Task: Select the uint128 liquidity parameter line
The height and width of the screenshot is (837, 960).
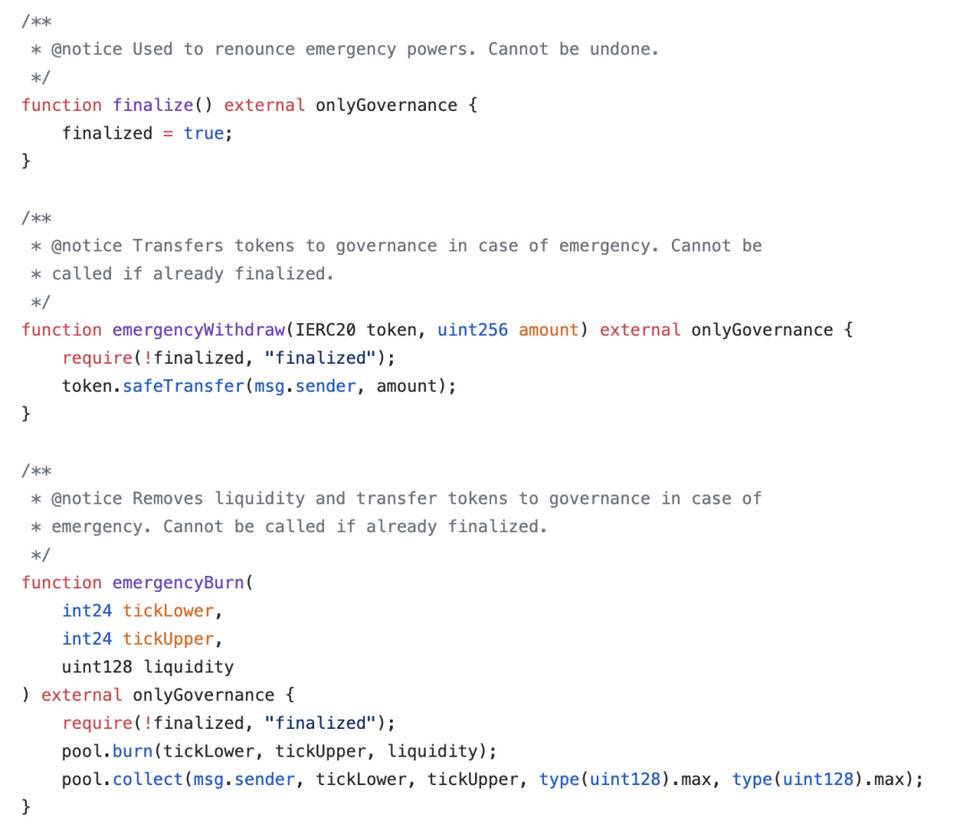Action: 148,667
